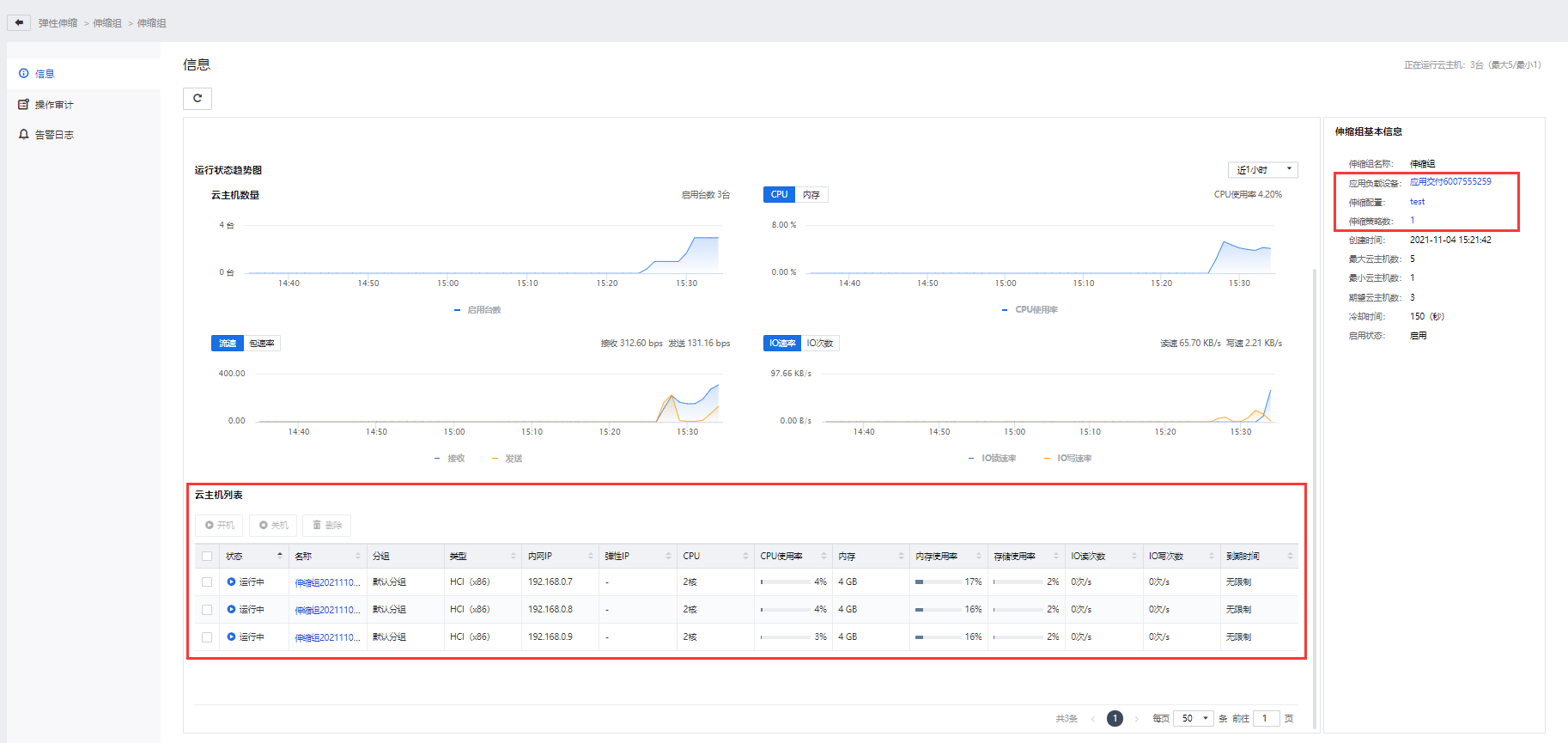Sort by 弹性IP column arrow
This screenshot has height=743, width=1568.
point(668,556)
